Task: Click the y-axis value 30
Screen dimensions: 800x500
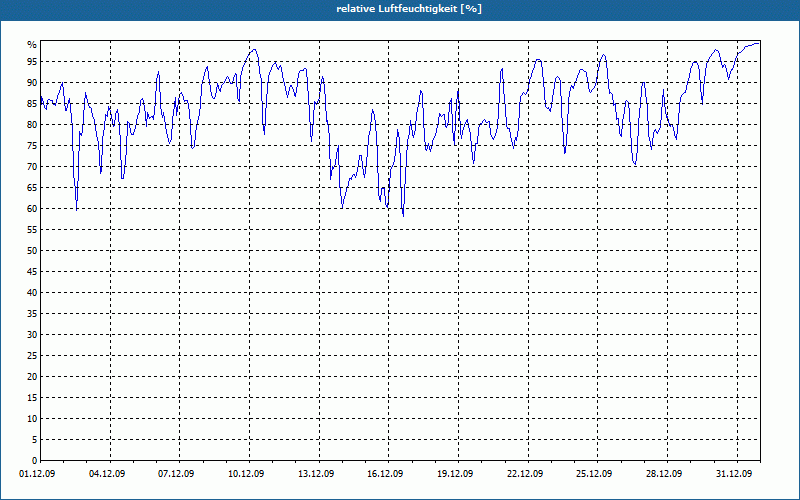Action: pos(32,335)
